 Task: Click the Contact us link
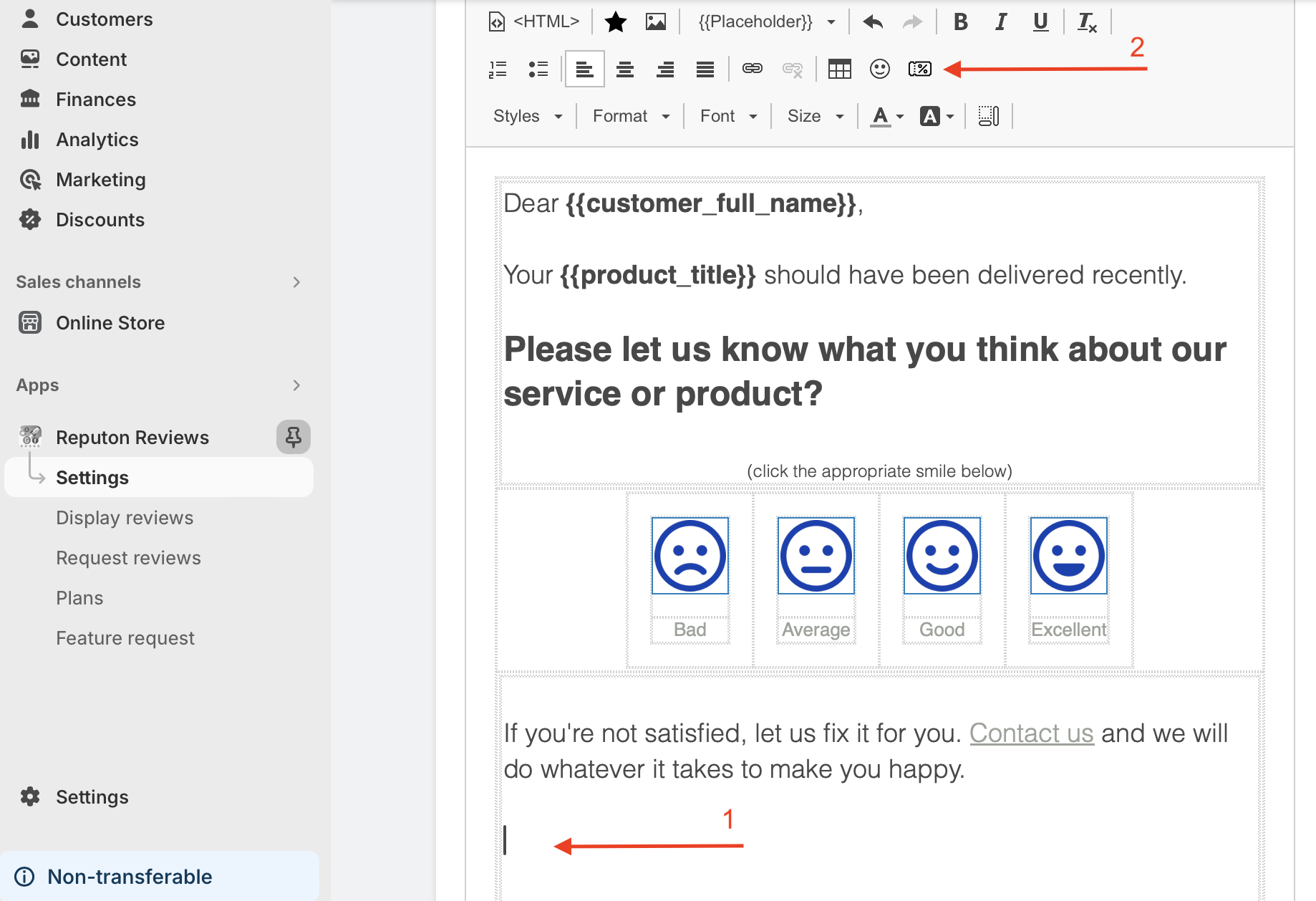1031,733
